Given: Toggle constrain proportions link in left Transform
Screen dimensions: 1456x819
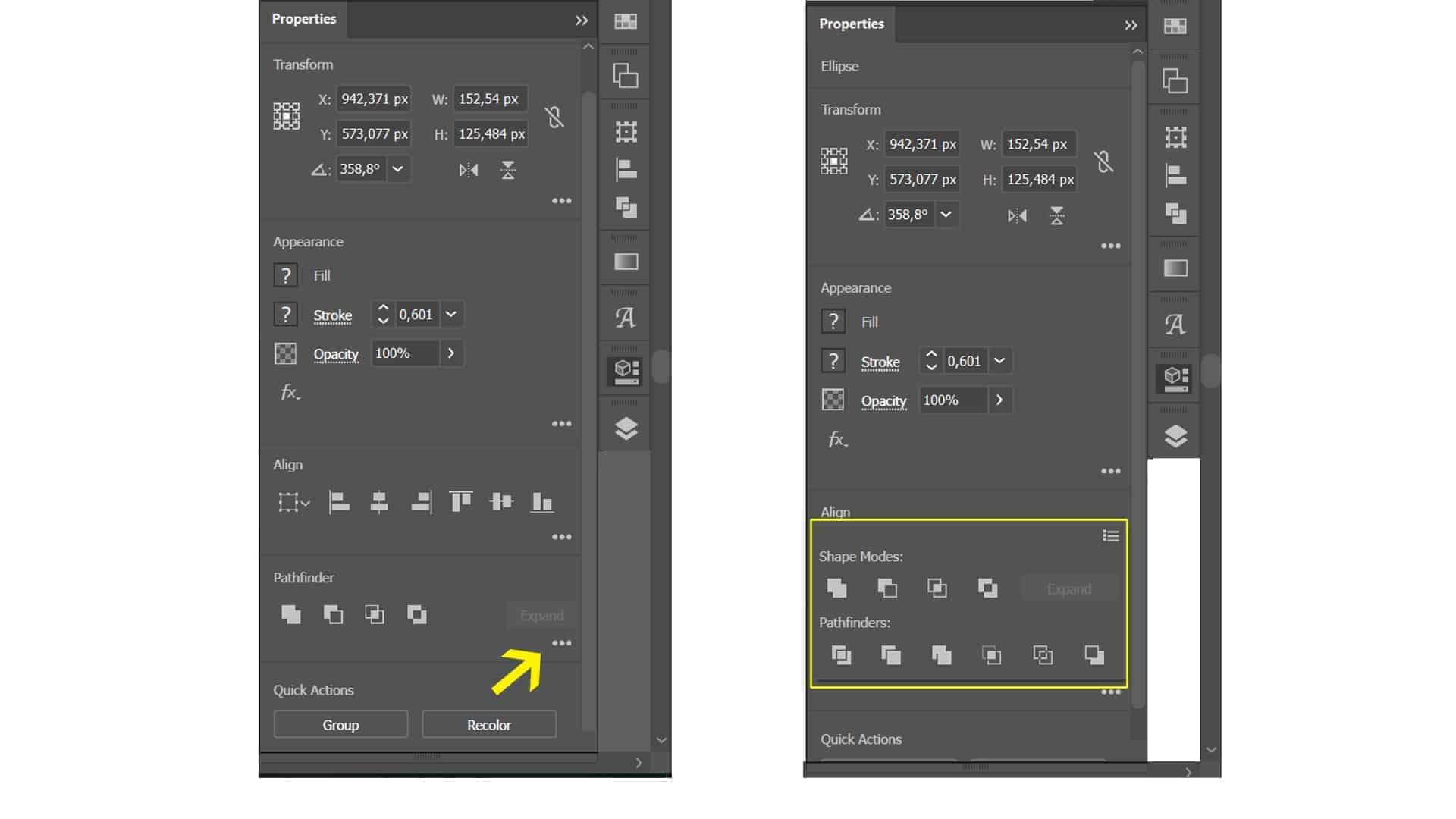Looking at the screenshot, I should tap(554, 117).
